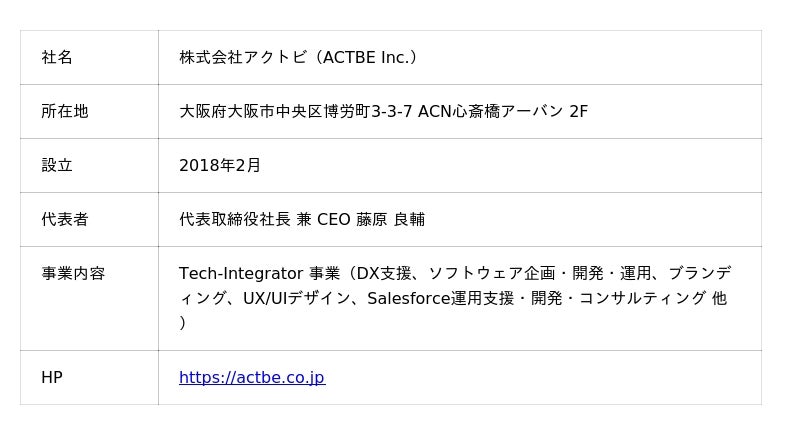
Task: Click the founding date 2018年2月
Action: point(220,166)
